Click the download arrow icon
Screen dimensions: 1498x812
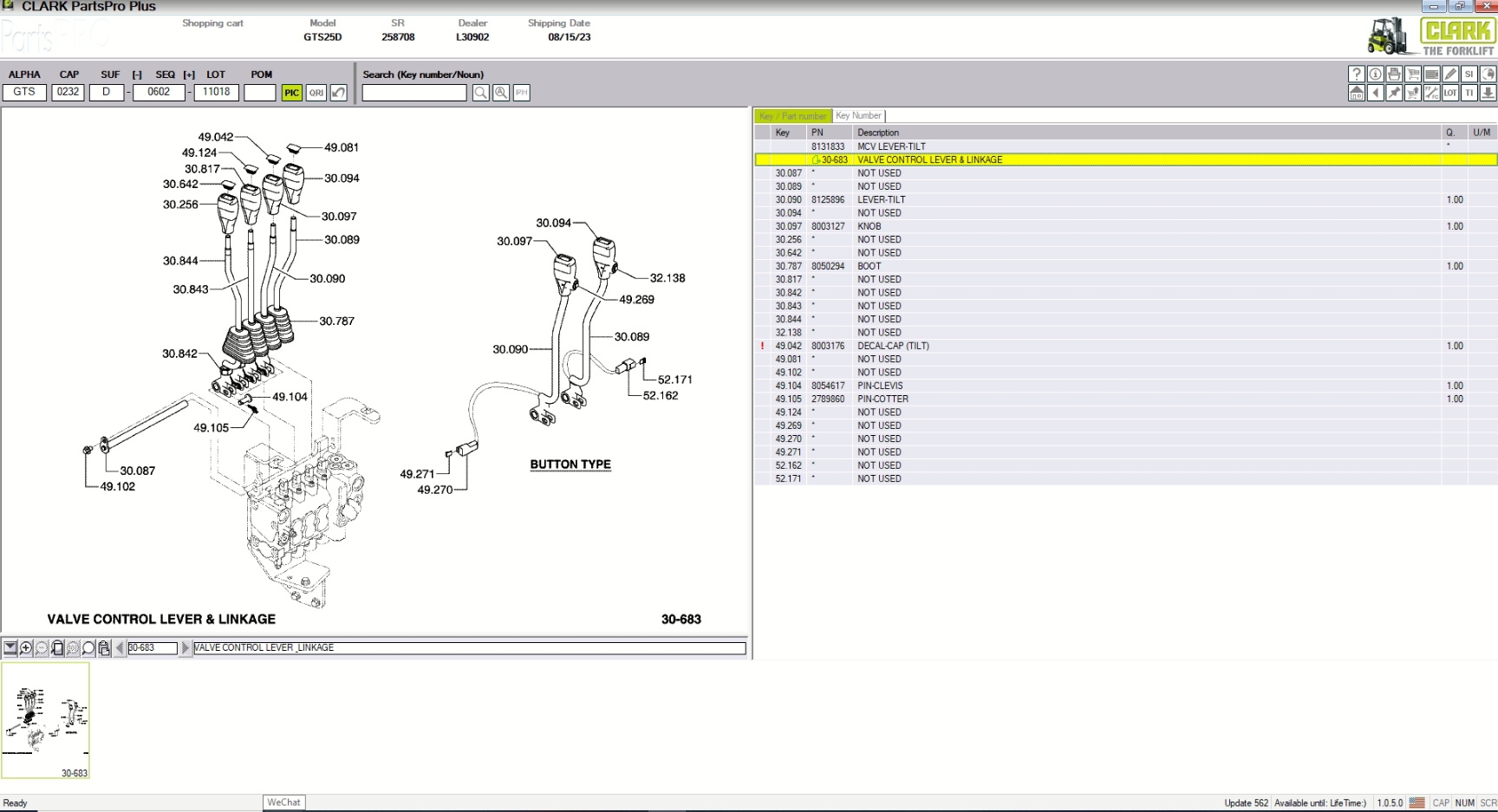point(1488,93)
